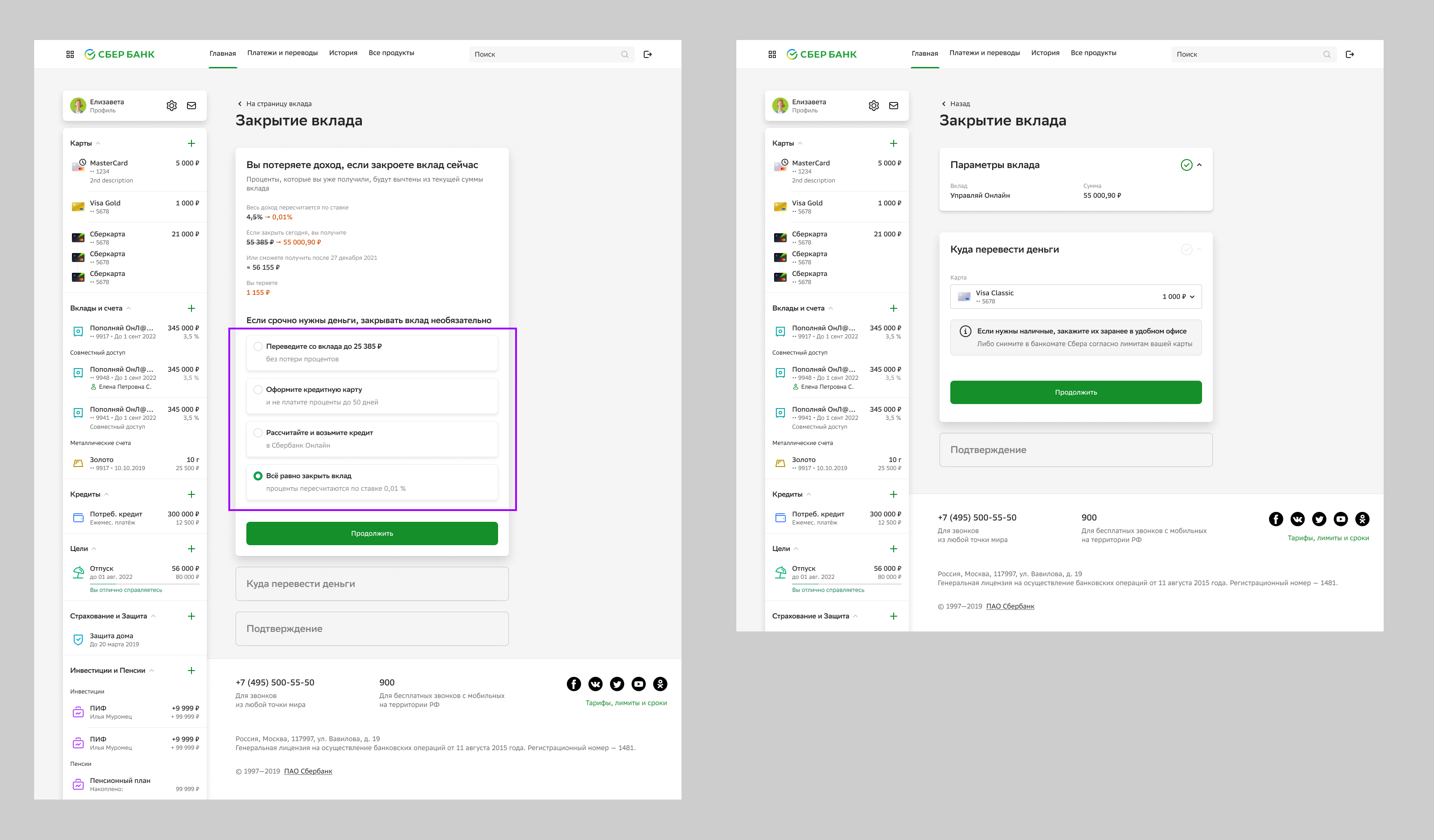The height and width of the screenshot is (840, 1434).
Task: Open 'Платежи и переводы' menu in left screen
Action: click(x=282, y=53)
